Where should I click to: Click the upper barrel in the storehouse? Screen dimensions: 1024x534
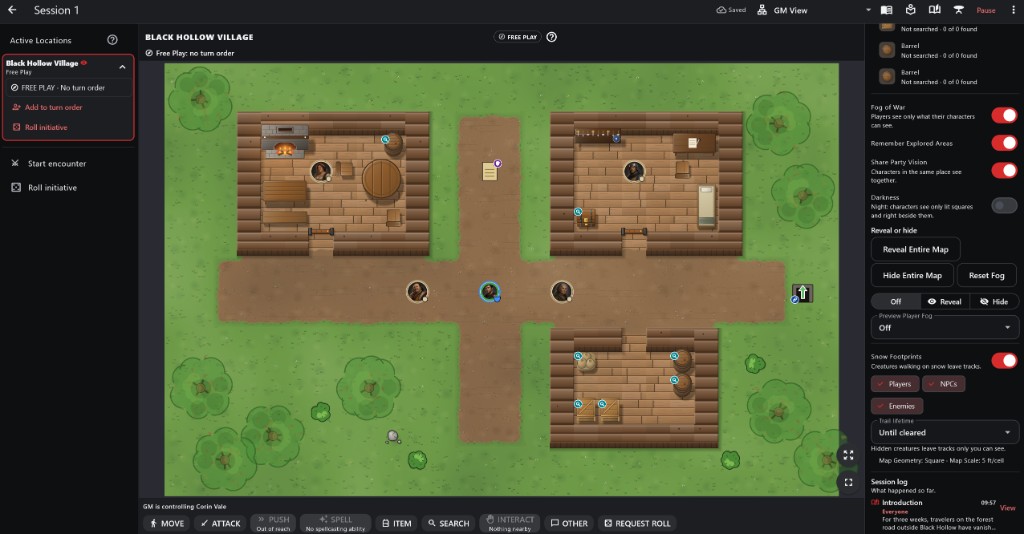pyautogui.click(x=681, y=361)
